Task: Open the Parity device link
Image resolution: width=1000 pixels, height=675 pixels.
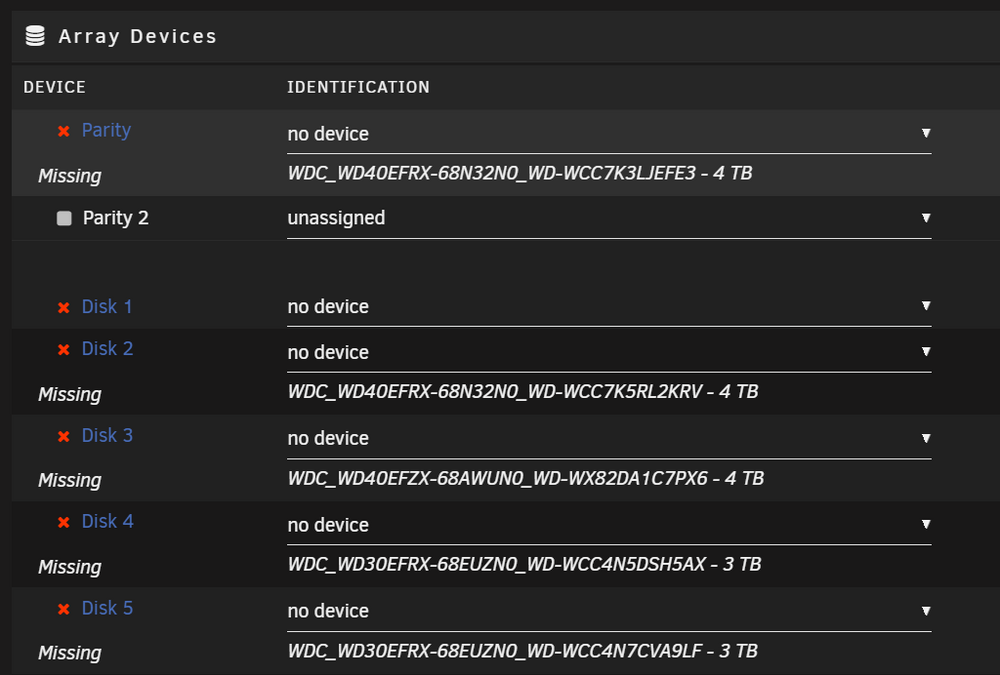Action: pos(107,130)
